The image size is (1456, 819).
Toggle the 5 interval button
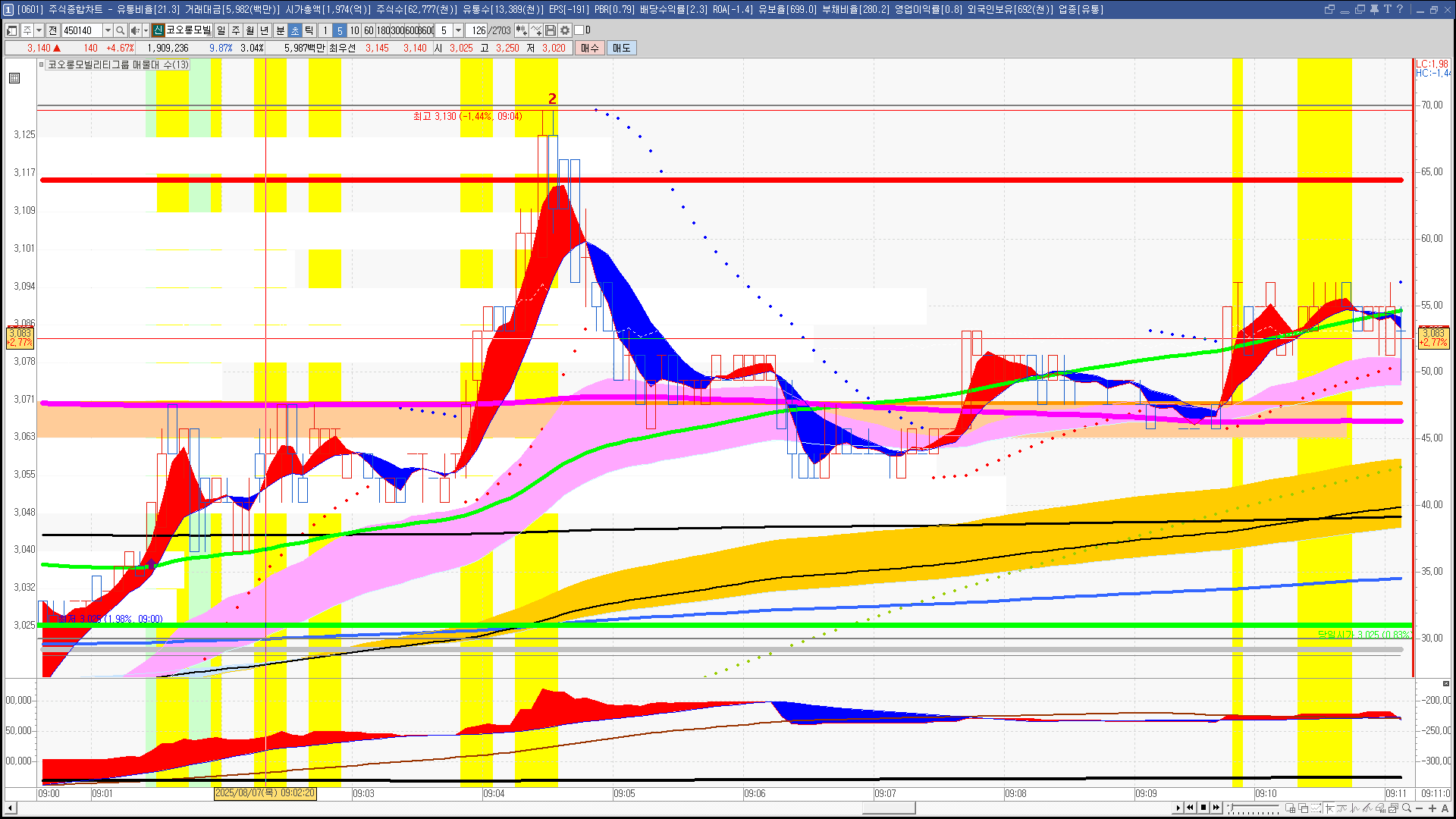(340, 30)
